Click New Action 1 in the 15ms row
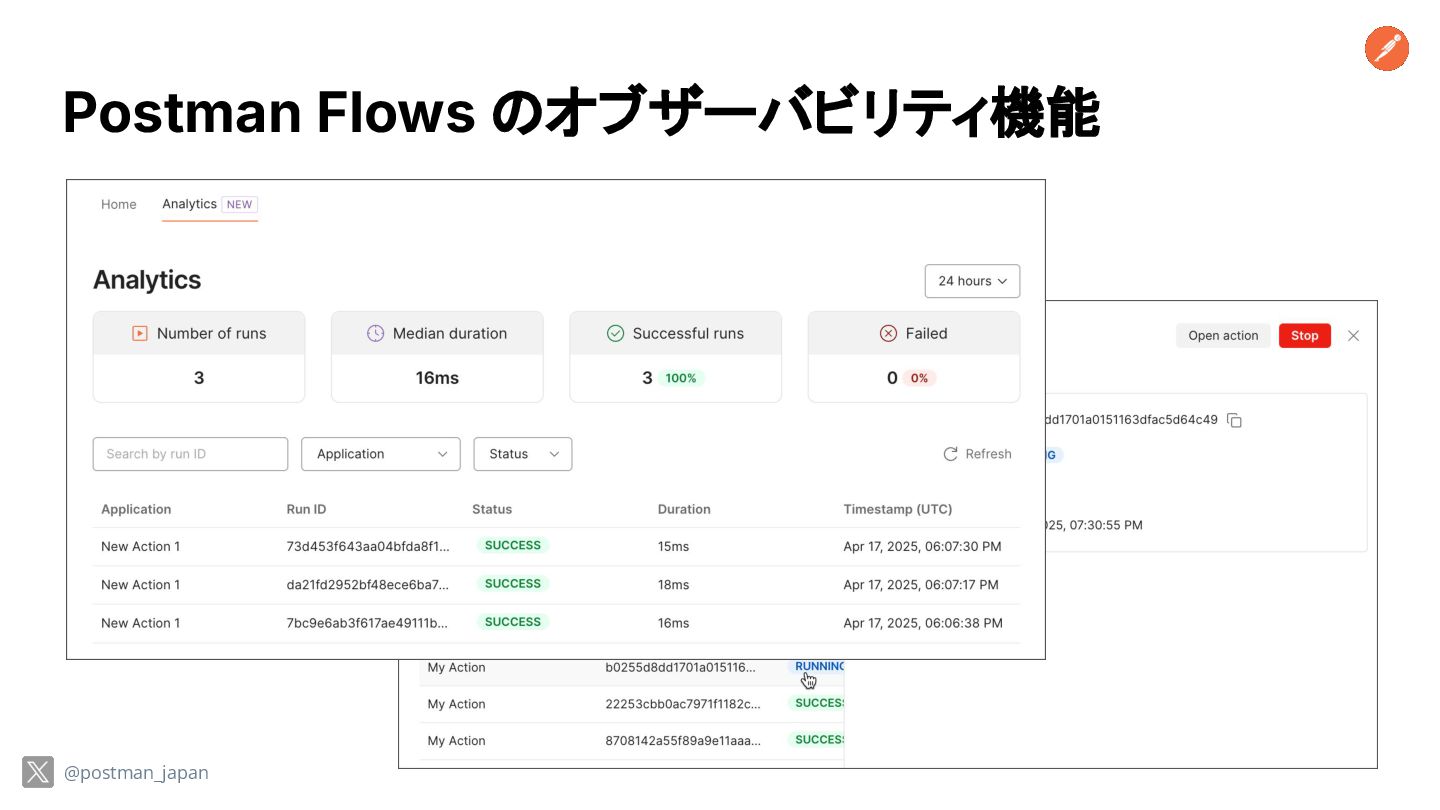1440x810 pixels. 141,546
